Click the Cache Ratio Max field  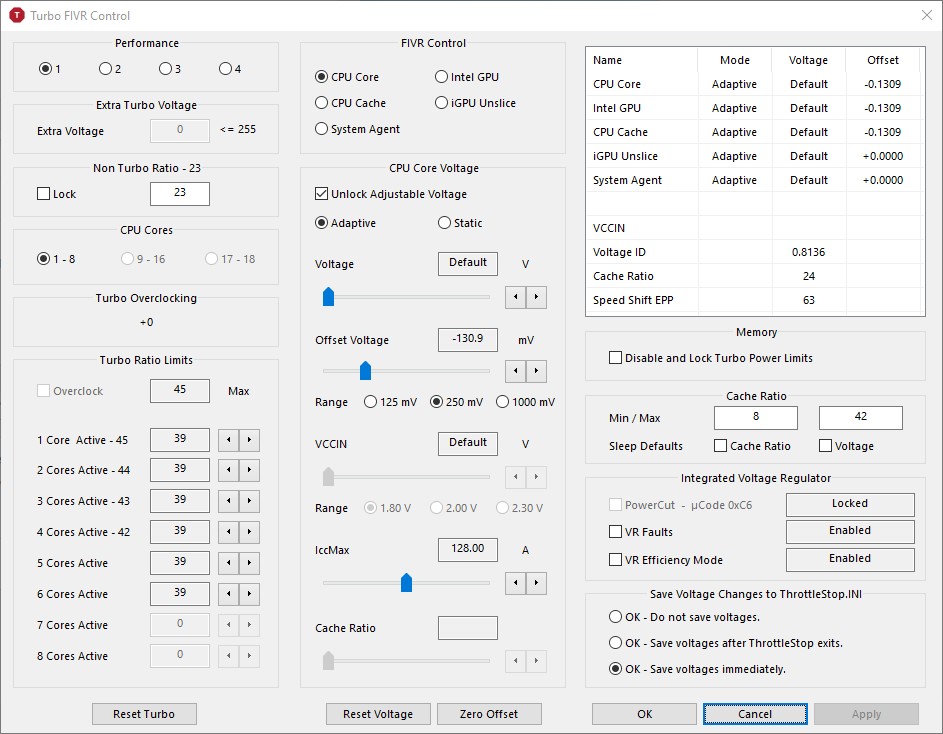[x=861, y=418]
